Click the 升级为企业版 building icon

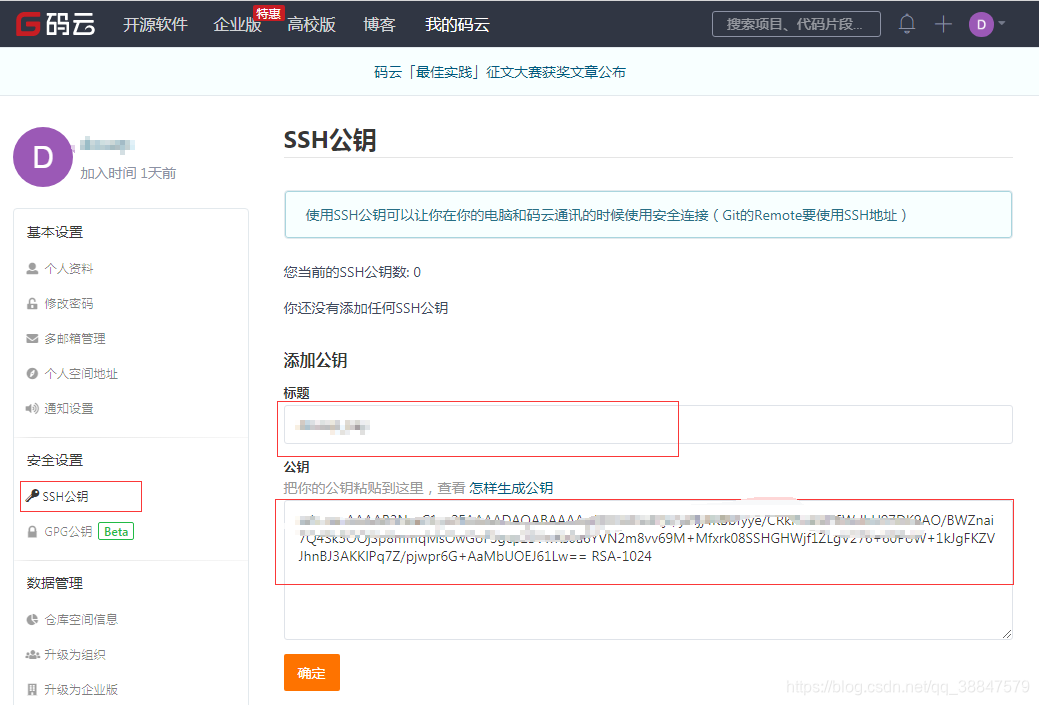coord(32,689)
